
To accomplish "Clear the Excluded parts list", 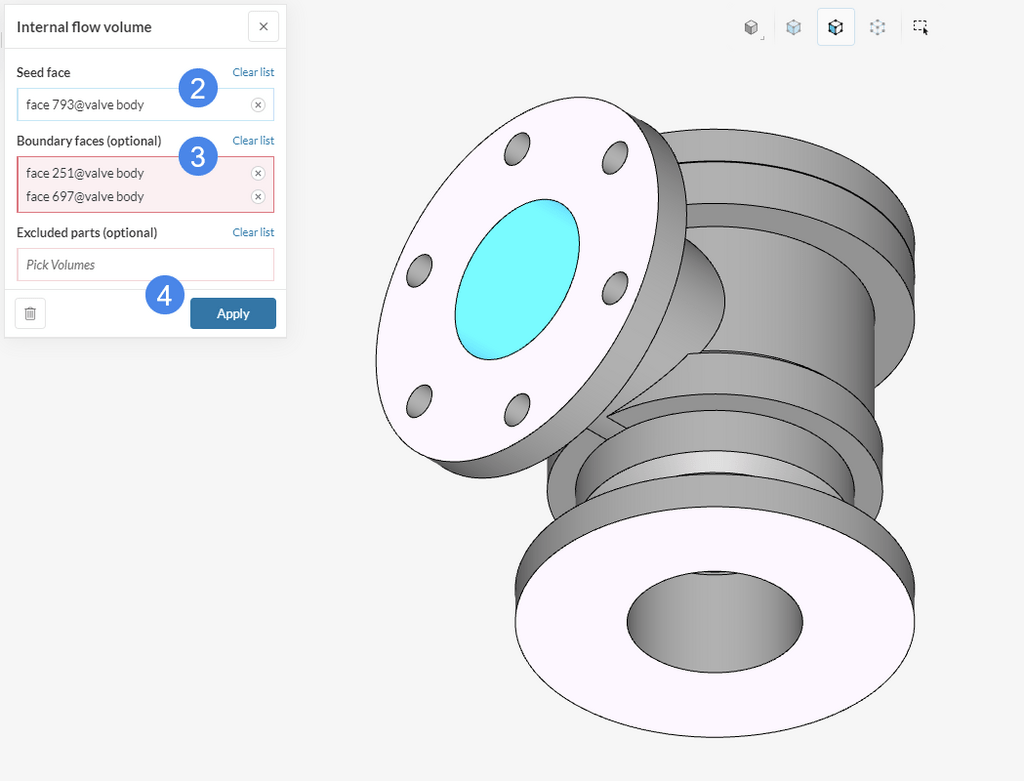I will (x=253, y=232).
